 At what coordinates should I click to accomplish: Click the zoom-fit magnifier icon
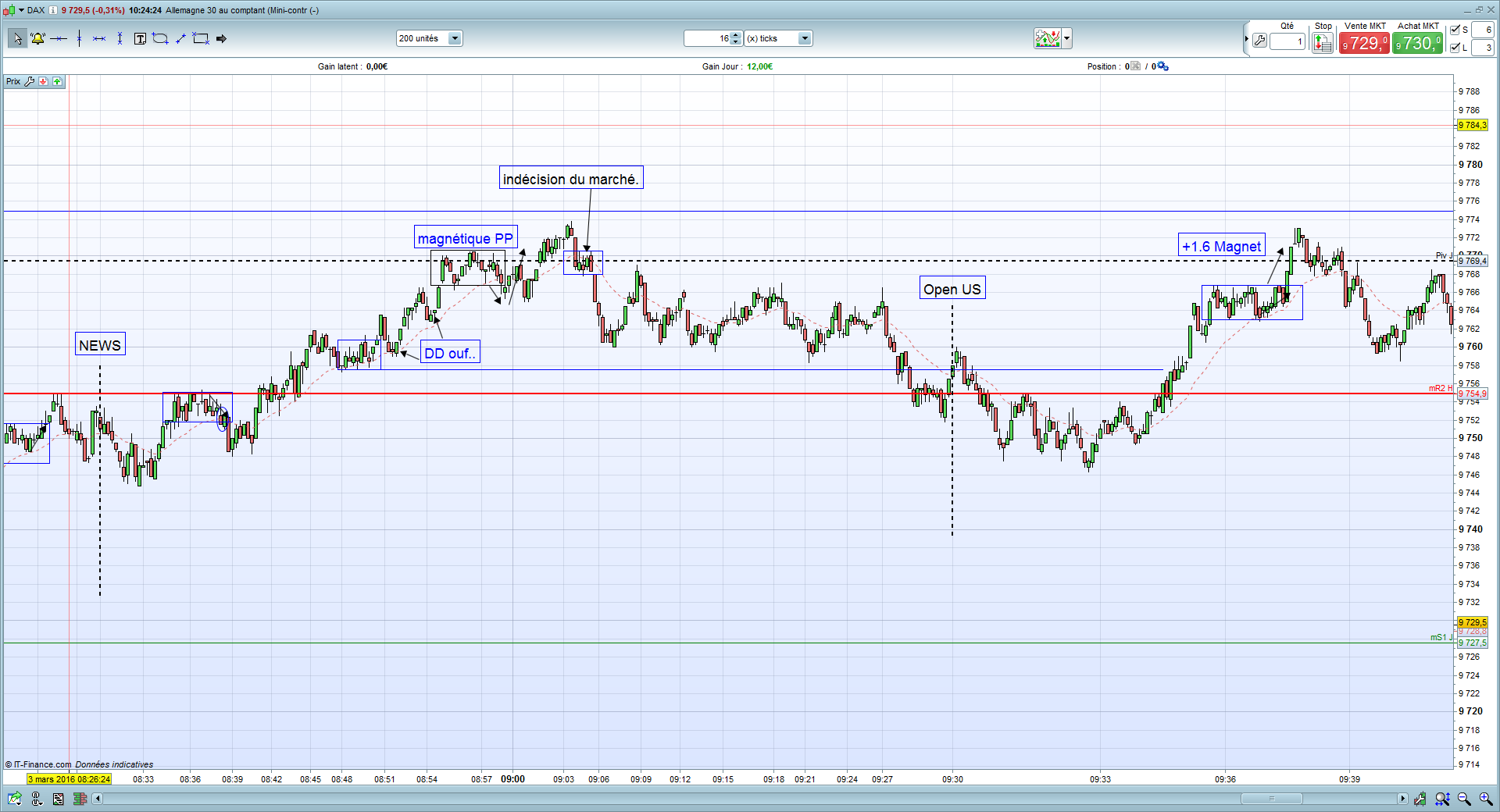1442,799
